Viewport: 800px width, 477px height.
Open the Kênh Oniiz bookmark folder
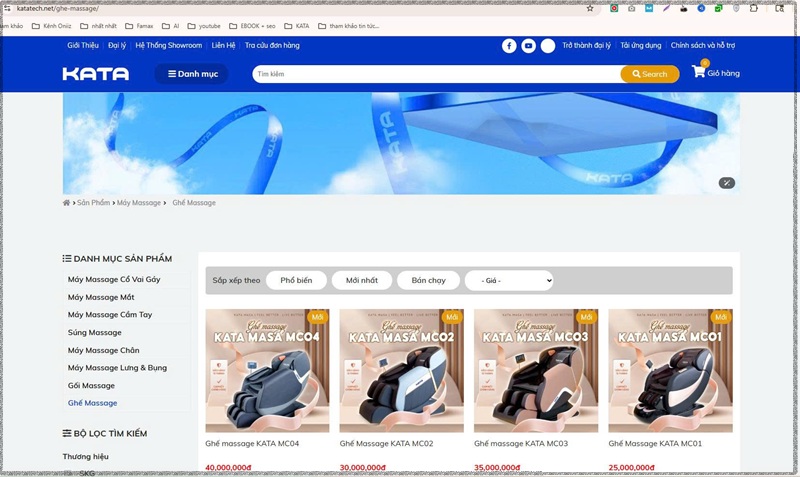52,26
